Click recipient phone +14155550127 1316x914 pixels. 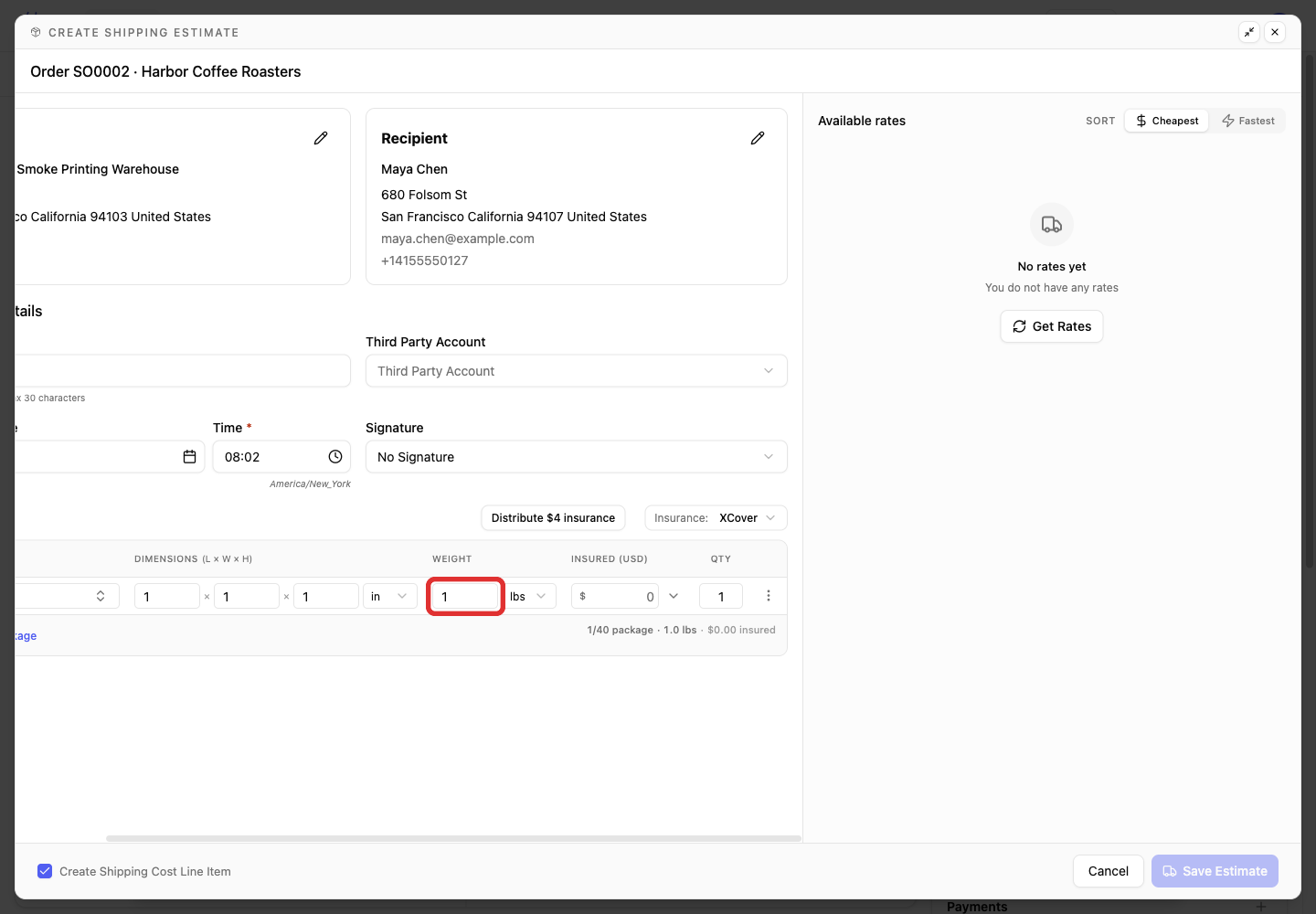coord(425,260)
